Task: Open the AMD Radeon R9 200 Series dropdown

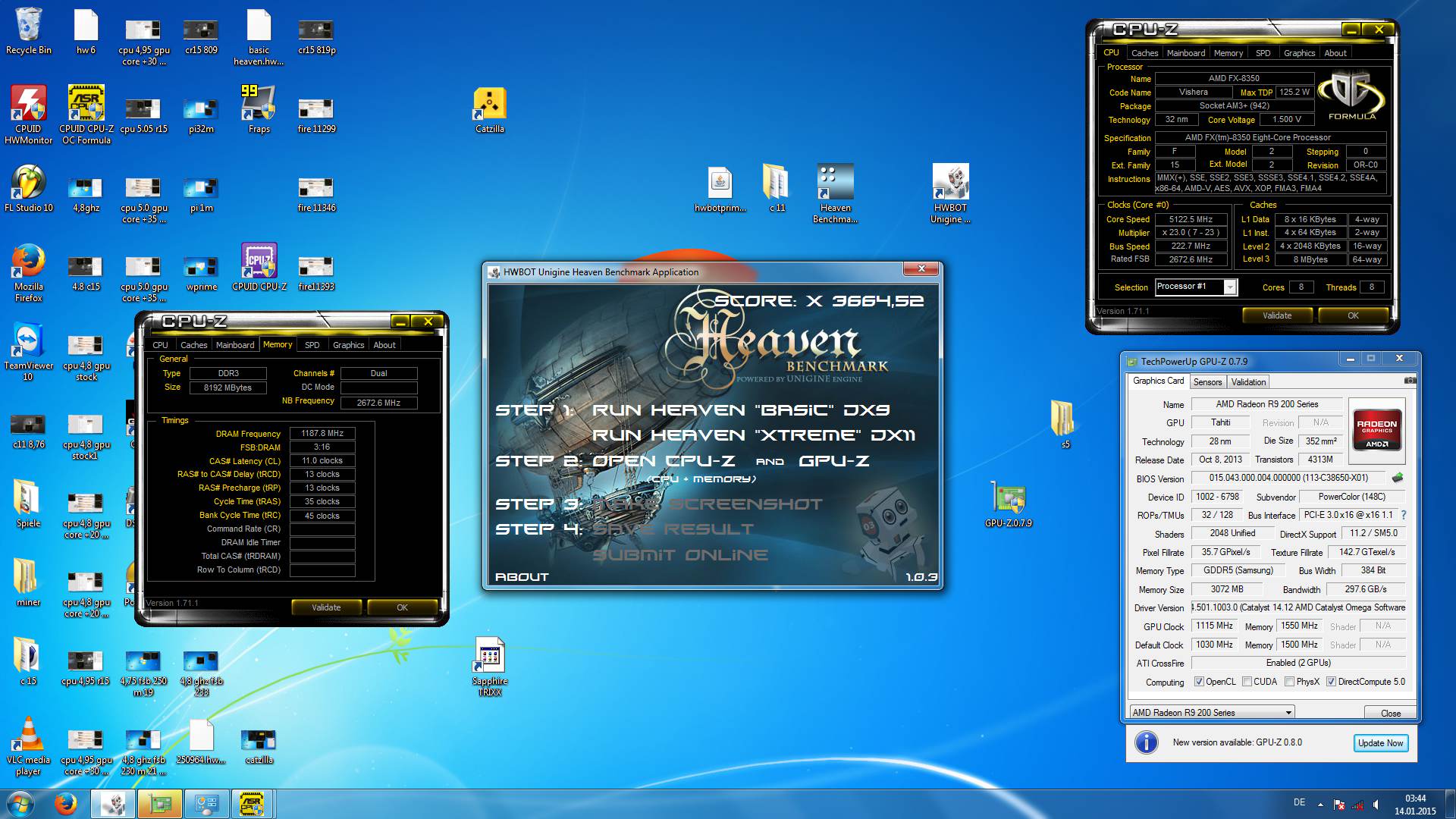Action: [x=1211, y=713]
